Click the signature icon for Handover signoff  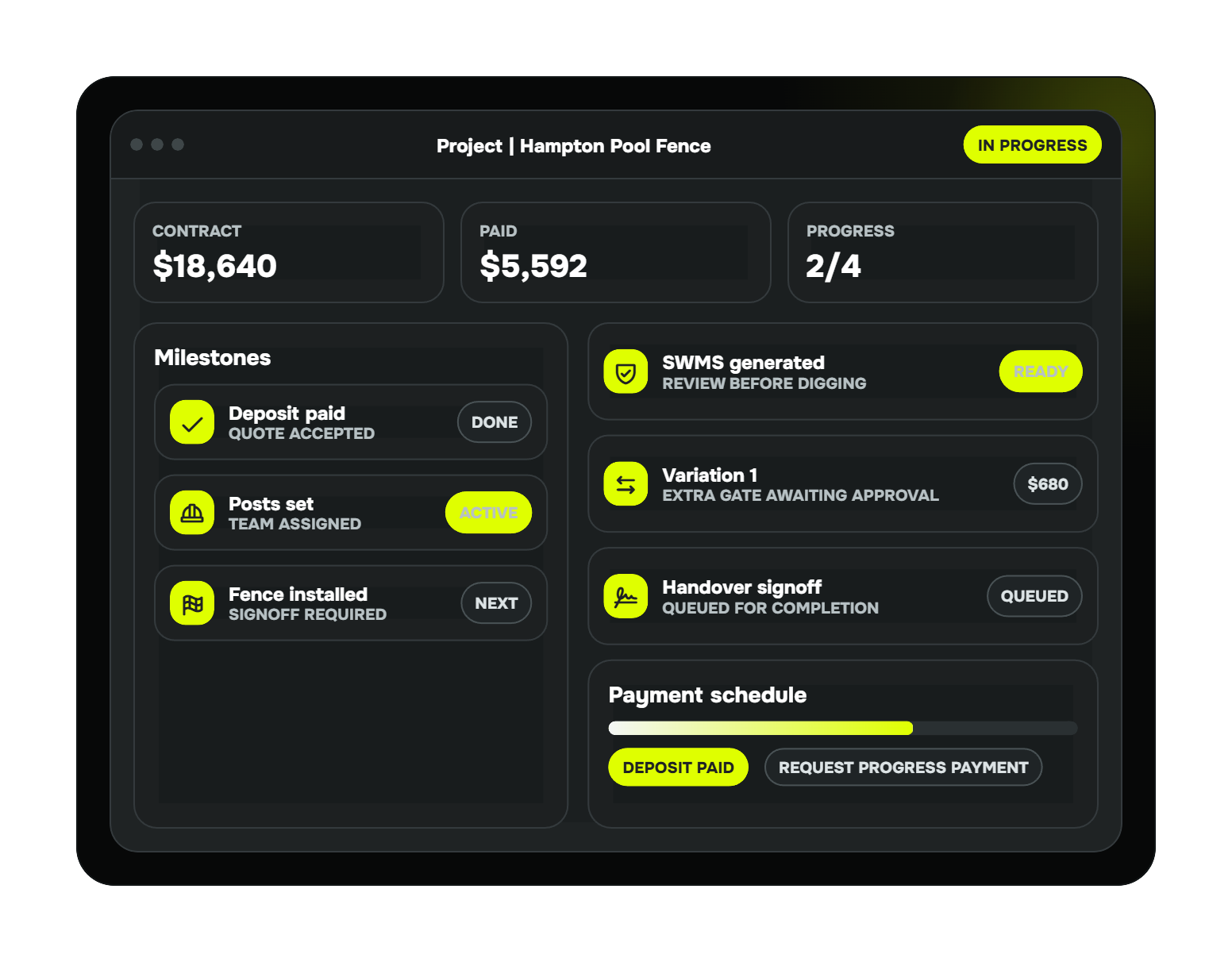click(626, 596)
